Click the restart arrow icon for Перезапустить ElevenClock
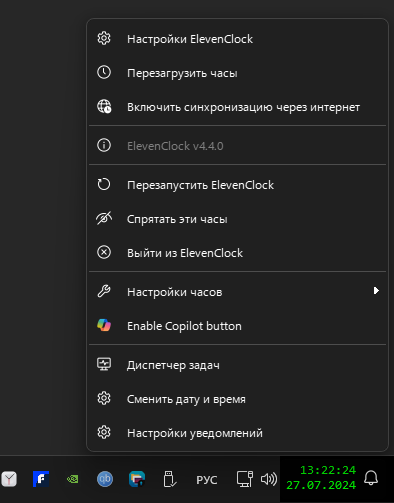The width and height of the screenshot is (394, 503). coord(104,184)
